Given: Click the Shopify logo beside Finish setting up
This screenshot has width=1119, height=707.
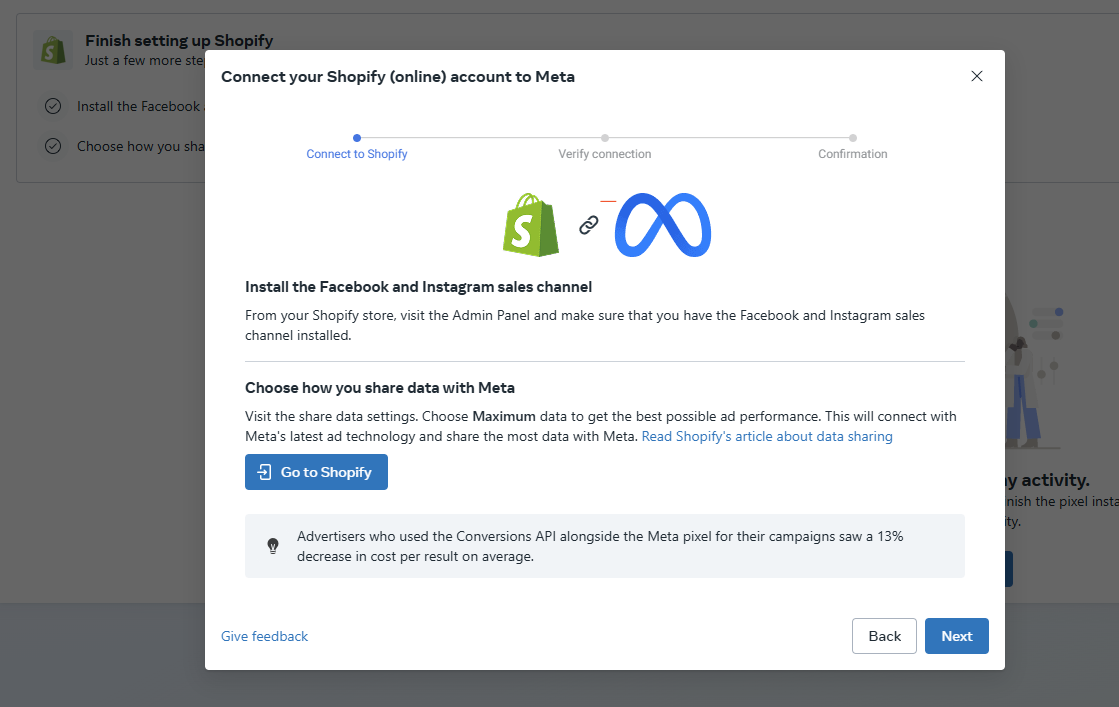Looking at the screenshot, I should [52, 50].
